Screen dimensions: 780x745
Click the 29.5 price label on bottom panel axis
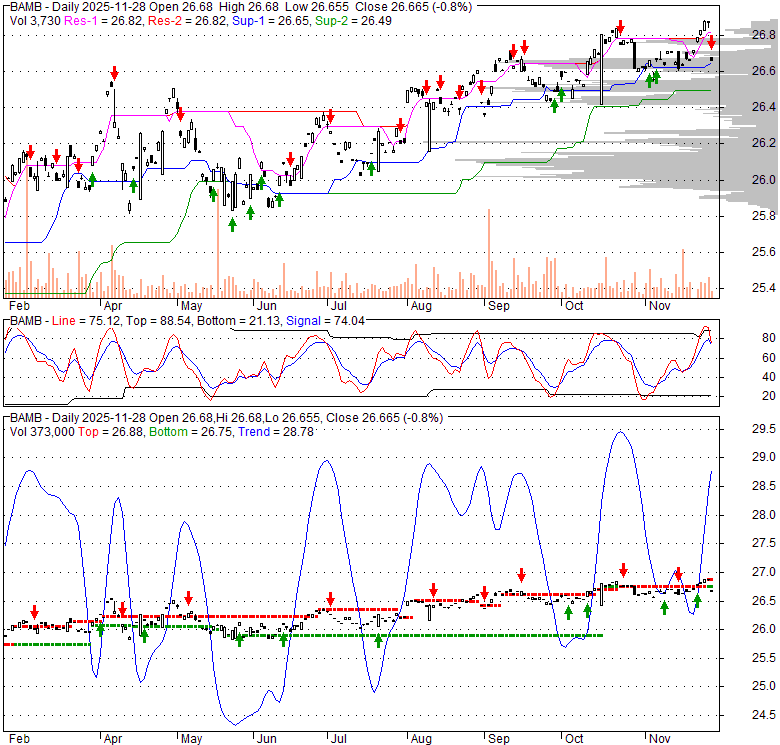pos(762,429)
